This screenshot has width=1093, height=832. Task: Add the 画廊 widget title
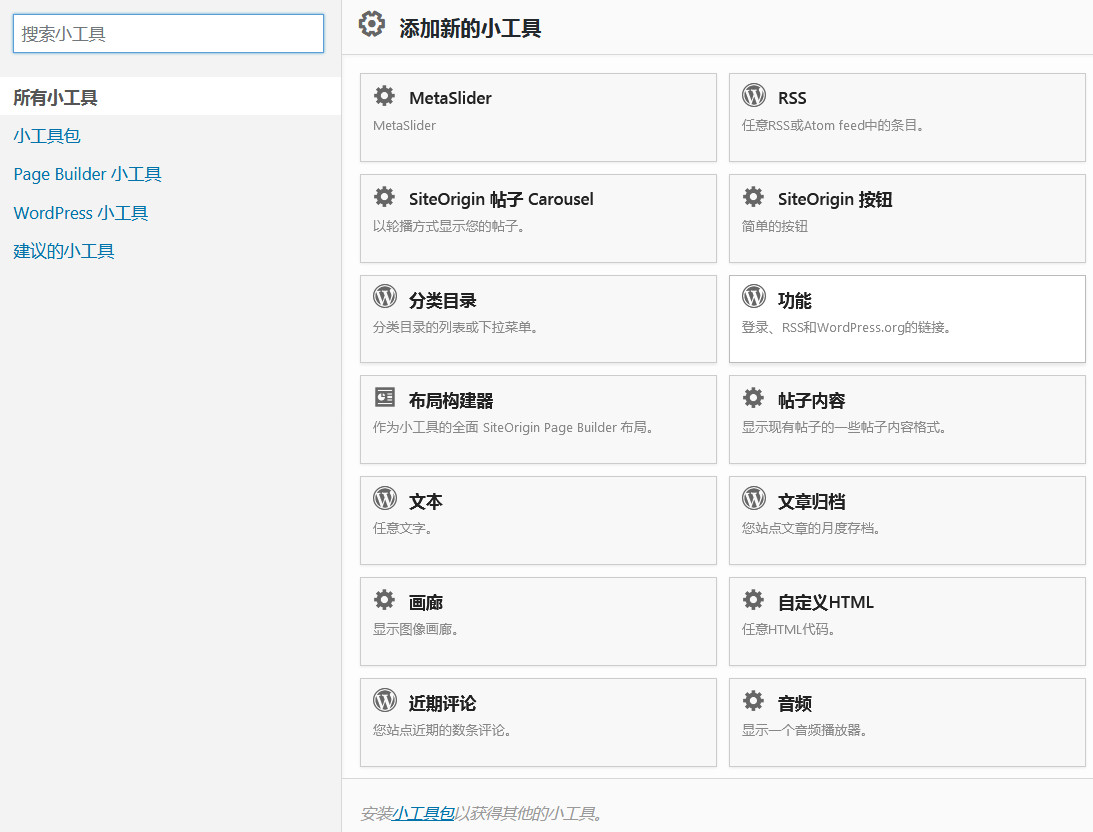click(x=426, y=603)
